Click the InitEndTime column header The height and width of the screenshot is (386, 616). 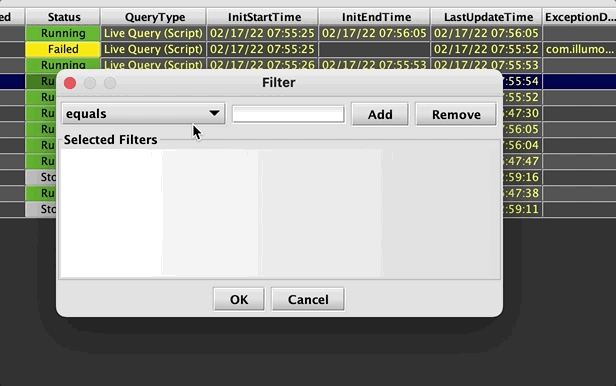(x=374, y=17)
